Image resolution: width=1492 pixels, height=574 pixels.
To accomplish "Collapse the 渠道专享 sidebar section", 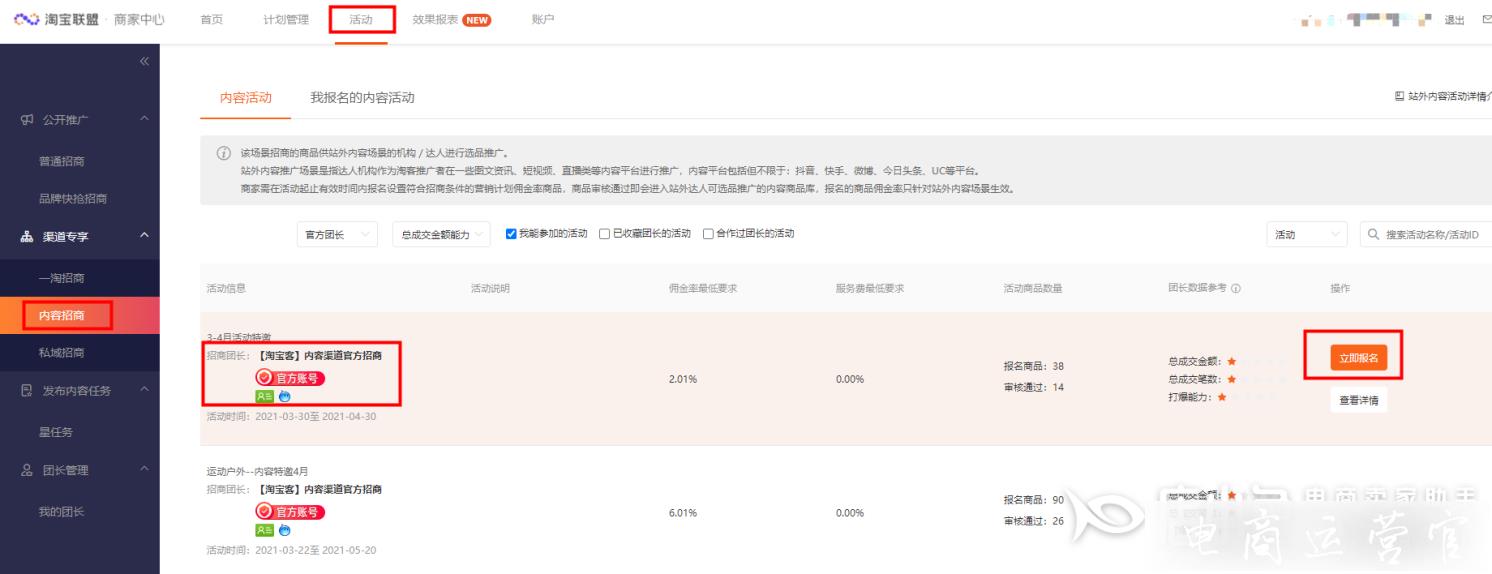I will coord(143,236).
